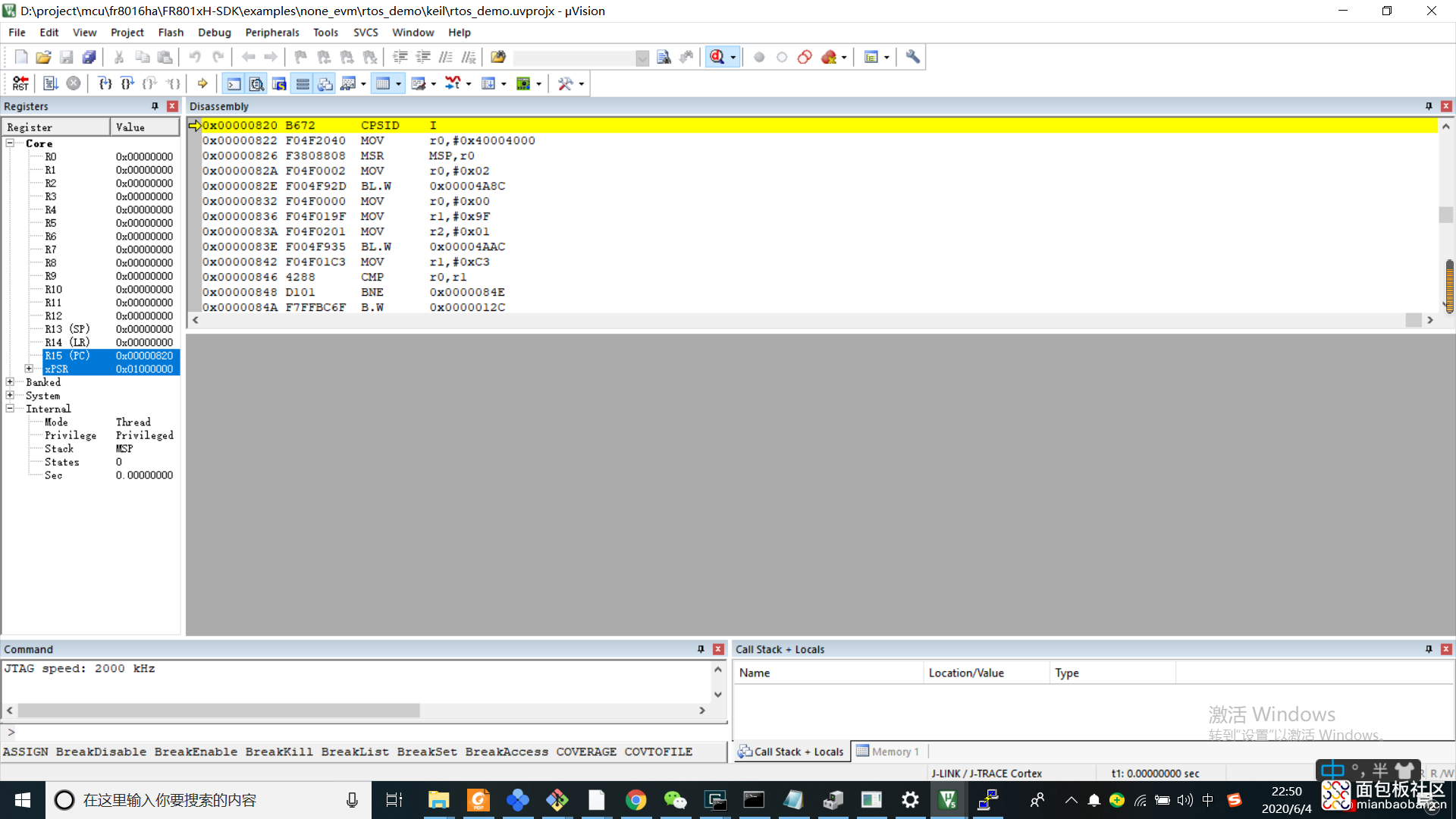Open the Analysis Windows dropdown arrow
1456x819 pixels.
tap(469, 84)
